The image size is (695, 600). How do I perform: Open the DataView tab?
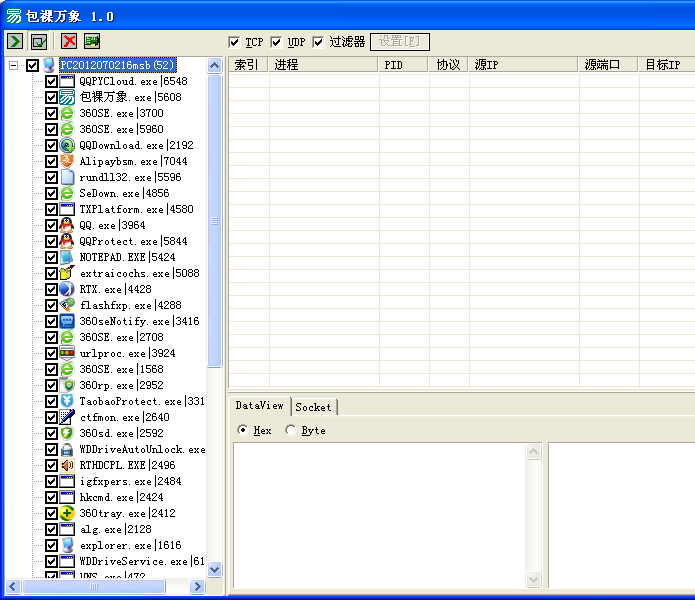259,406
